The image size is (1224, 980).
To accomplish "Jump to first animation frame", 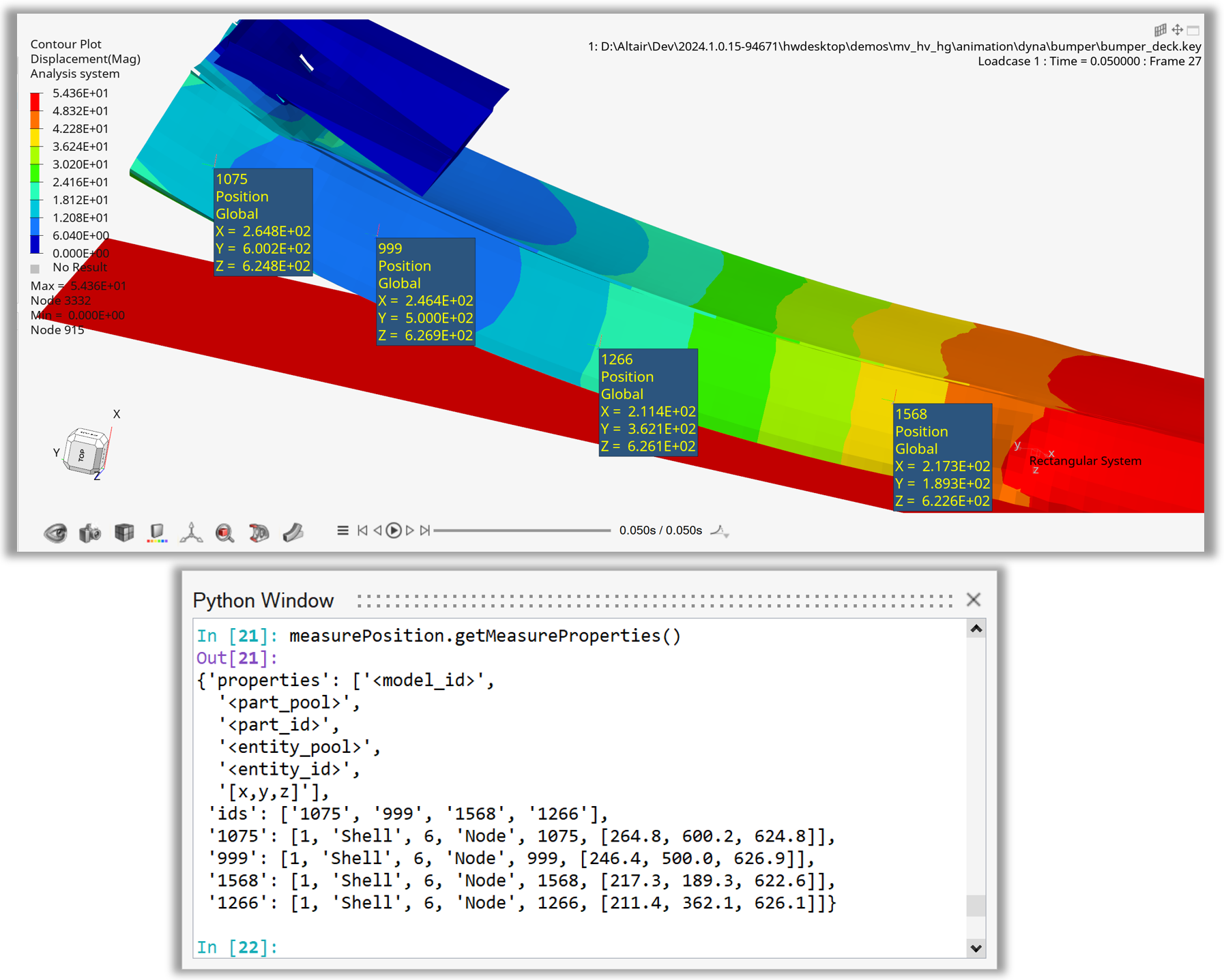I will (x=362, y=530).
